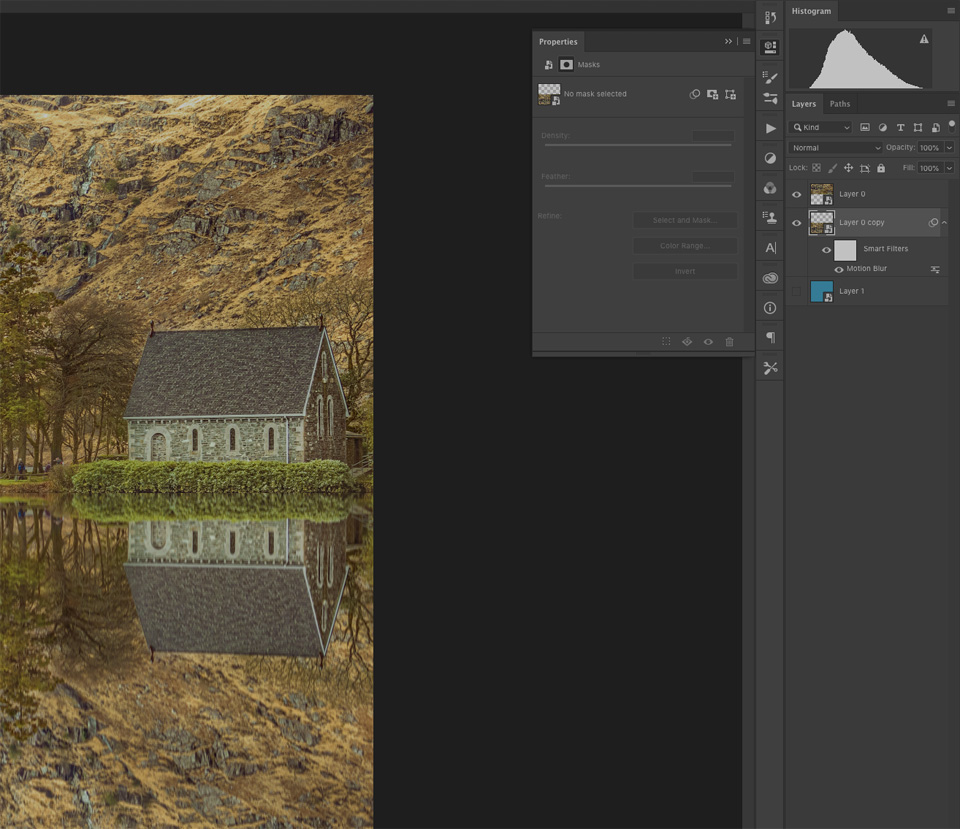
Task: Toggle visibility of the Motion Blur filter
Action: tap(839, 269)
